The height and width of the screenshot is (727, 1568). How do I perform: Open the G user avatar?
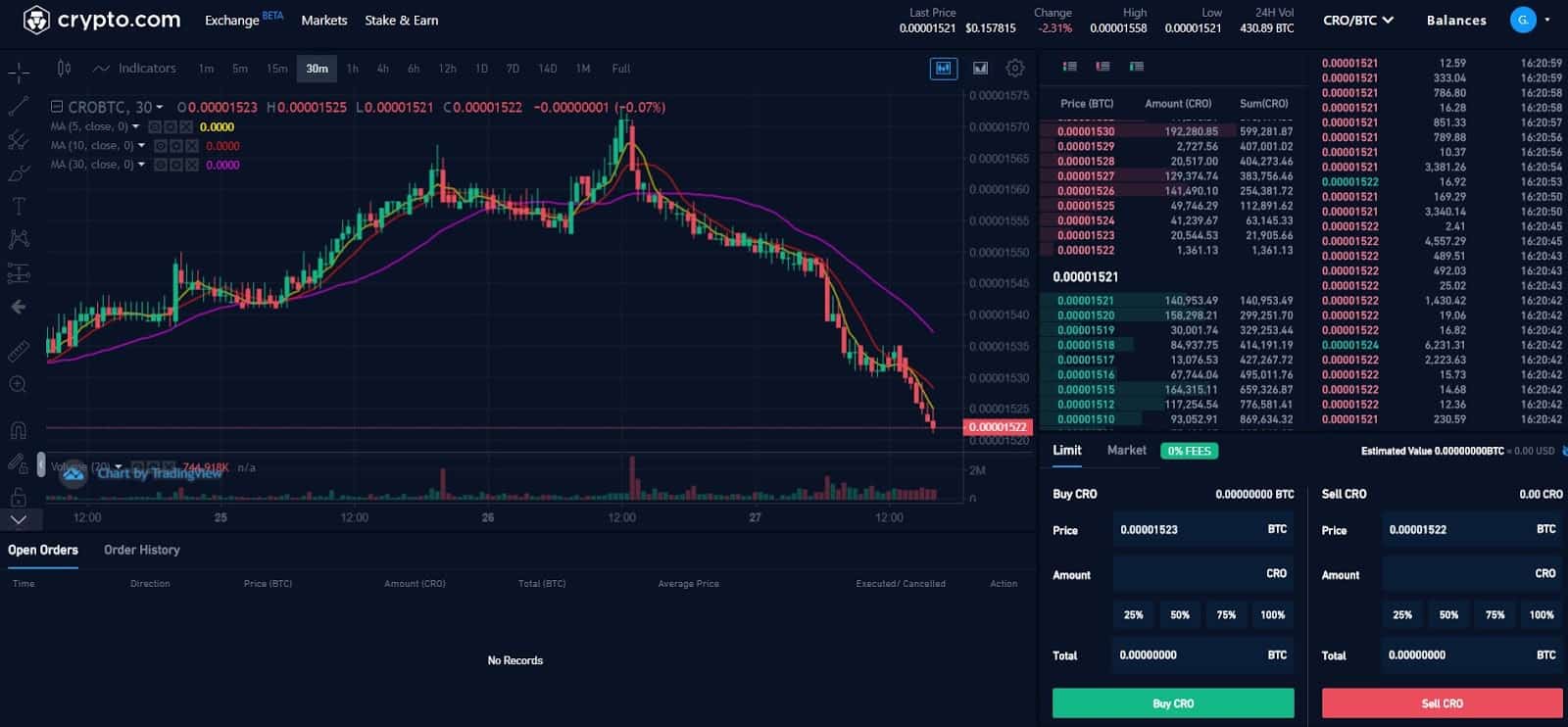pos(1523,20)
